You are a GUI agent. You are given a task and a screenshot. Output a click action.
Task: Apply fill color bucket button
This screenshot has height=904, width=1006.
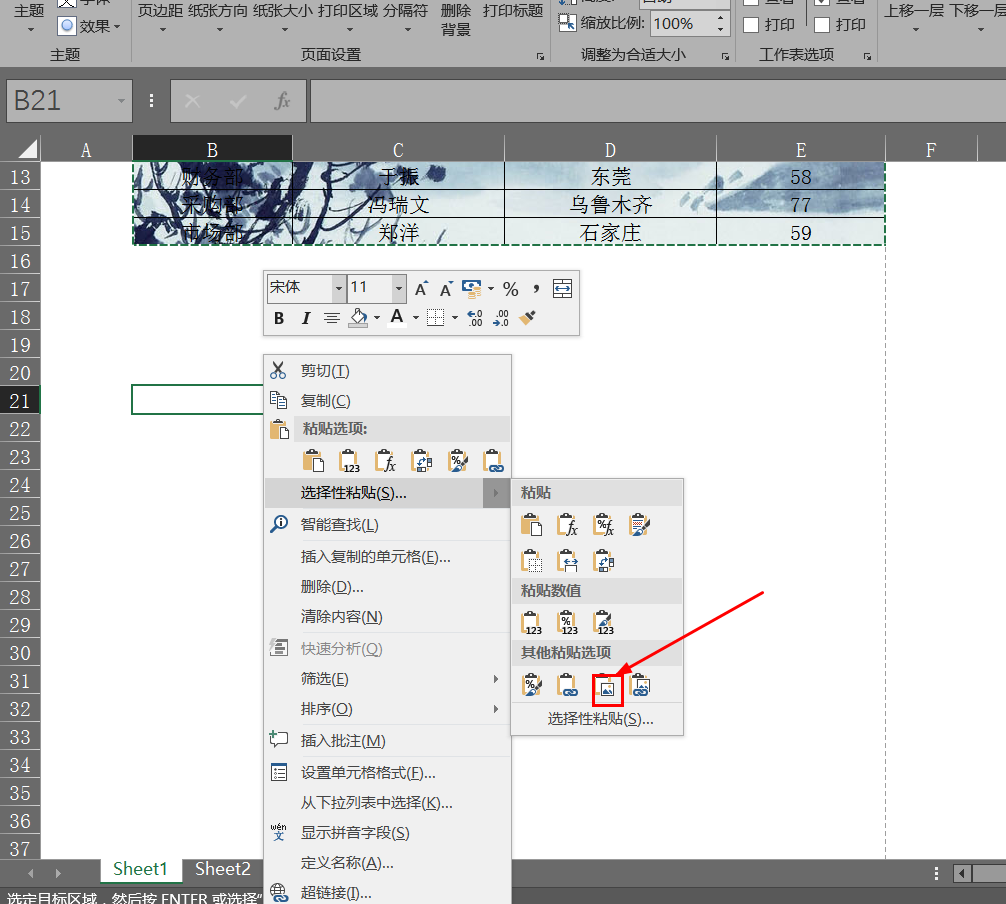pos(359,318)
